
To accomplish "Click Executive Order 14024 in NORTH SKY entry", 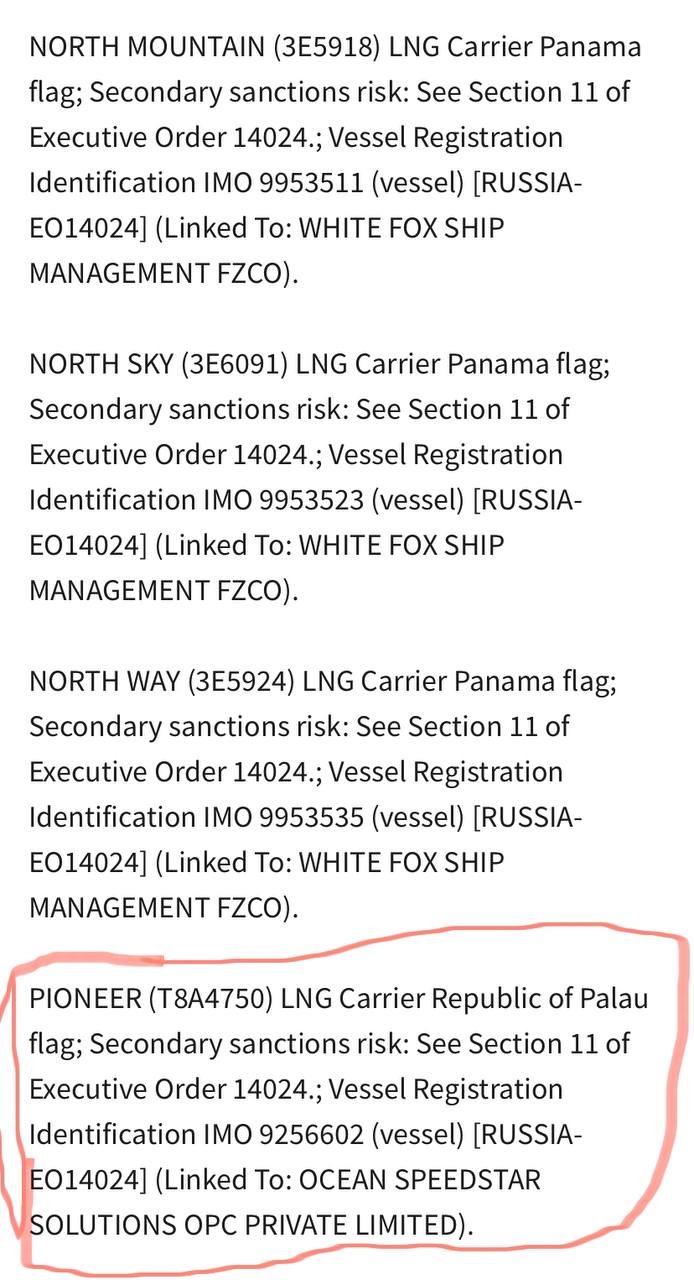I will 167,455.
